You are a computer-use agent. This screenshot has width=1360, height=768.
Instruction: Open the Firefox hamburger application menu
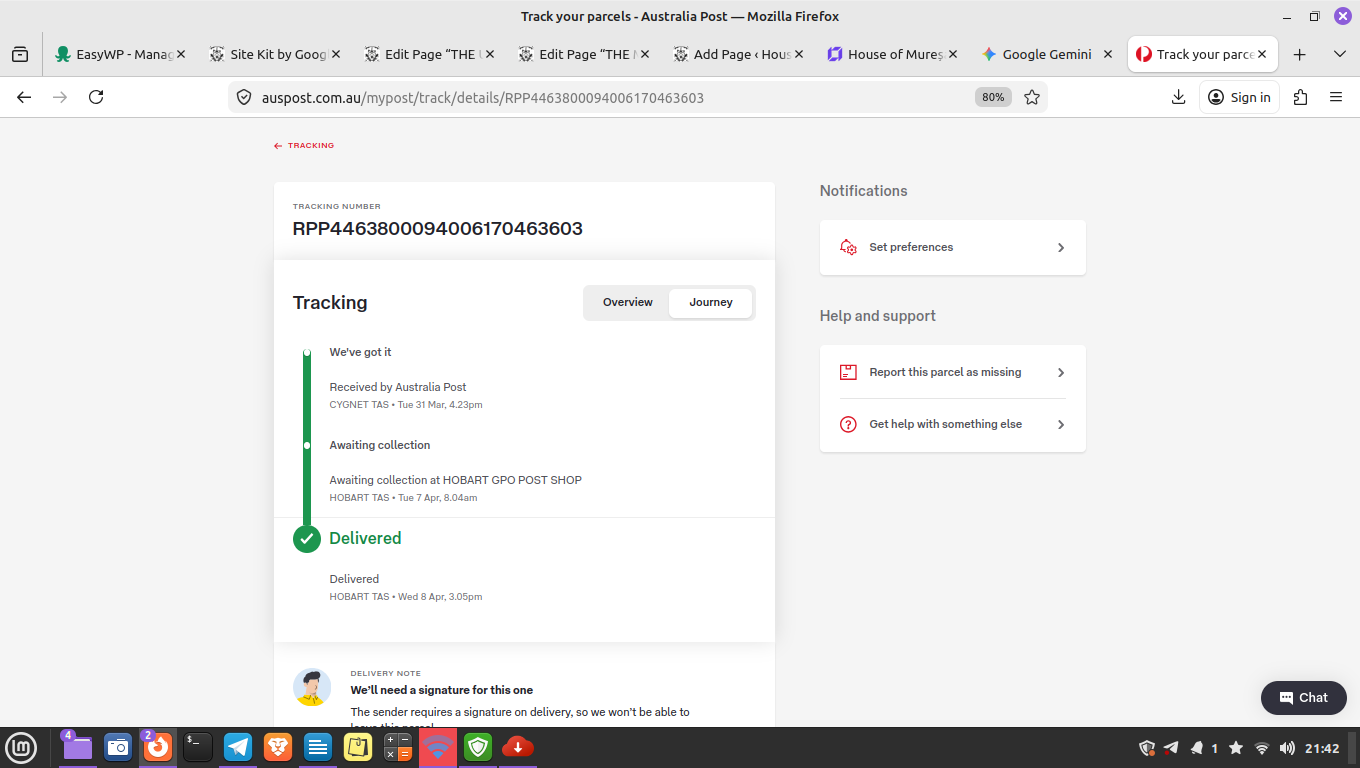click(x=1336, y=97)
